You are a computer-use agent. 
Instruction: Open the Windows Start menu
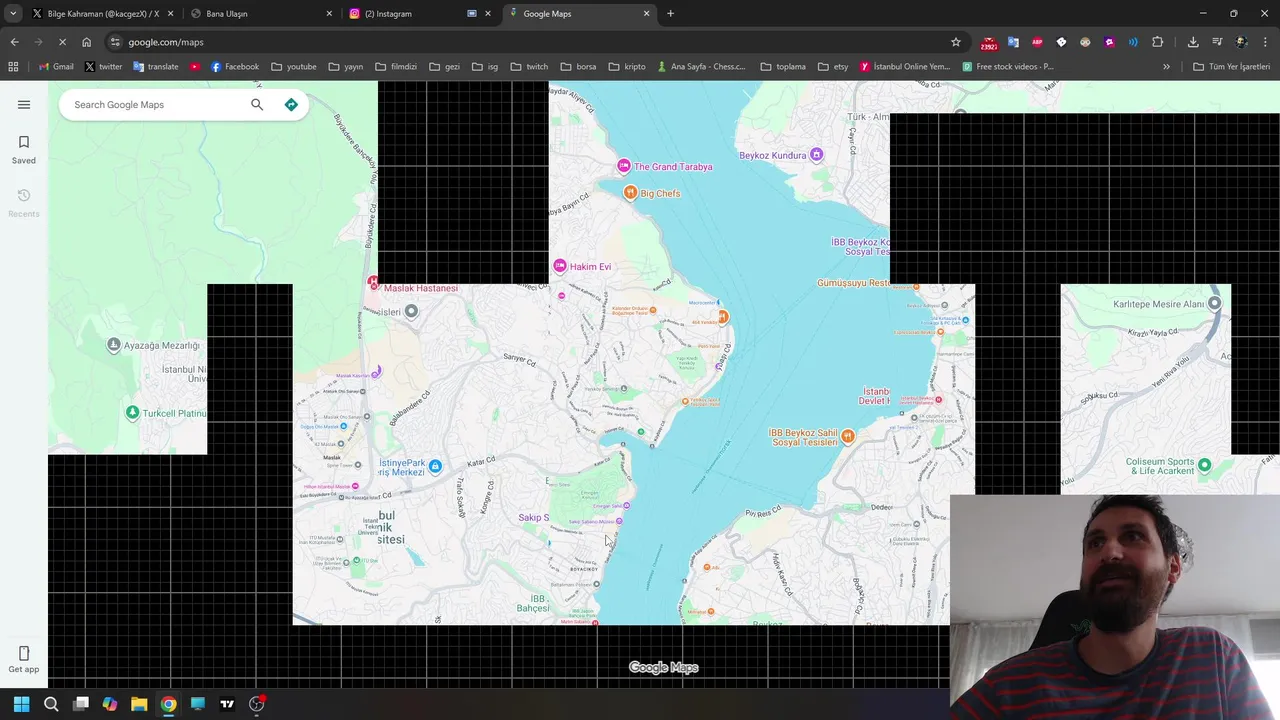pyautogui.click(x=21, y=704)
